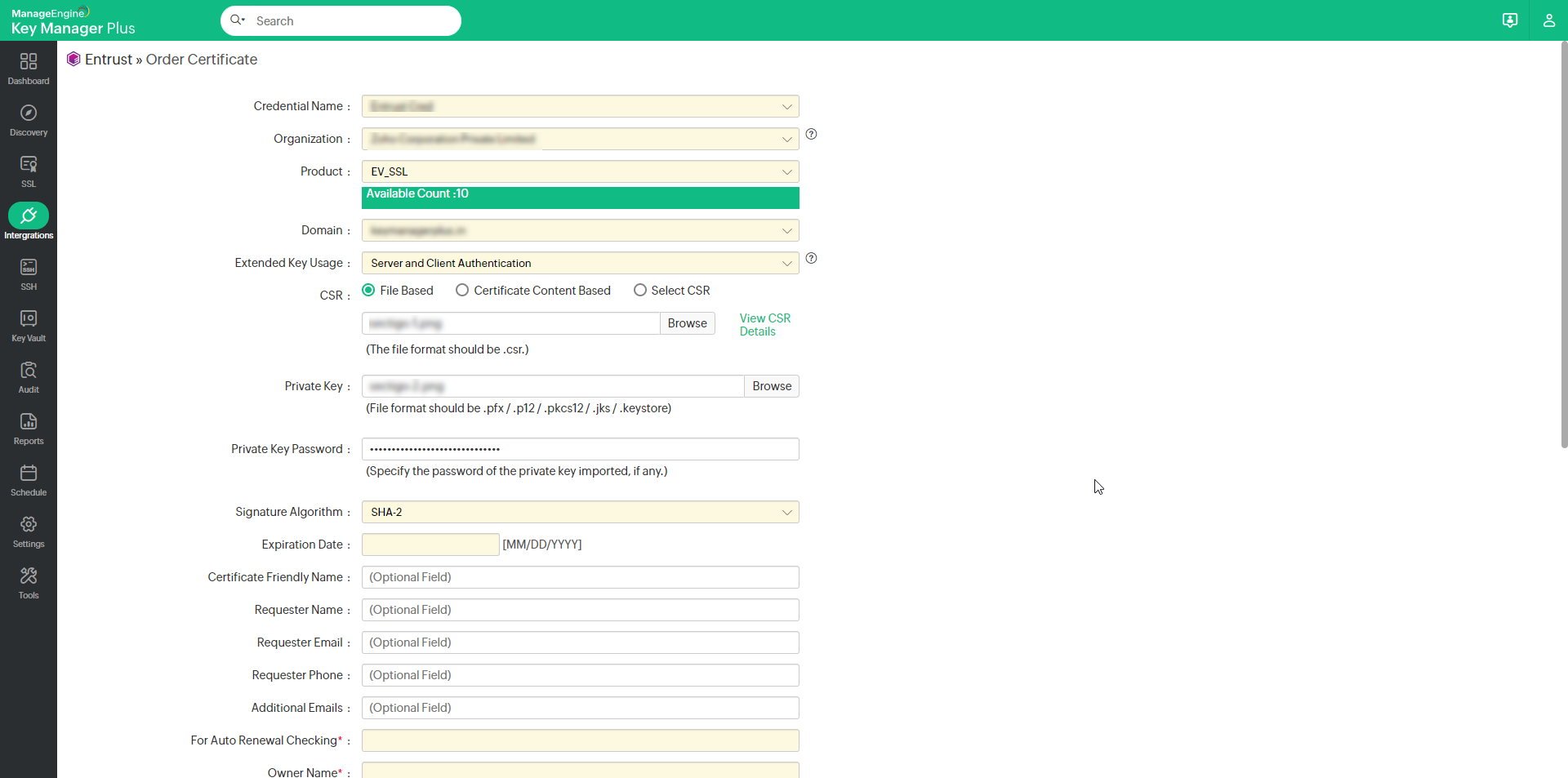The image size is (1568, 778).
Task: Focus the Private Key Password field
Action: (x=581, y=449)
